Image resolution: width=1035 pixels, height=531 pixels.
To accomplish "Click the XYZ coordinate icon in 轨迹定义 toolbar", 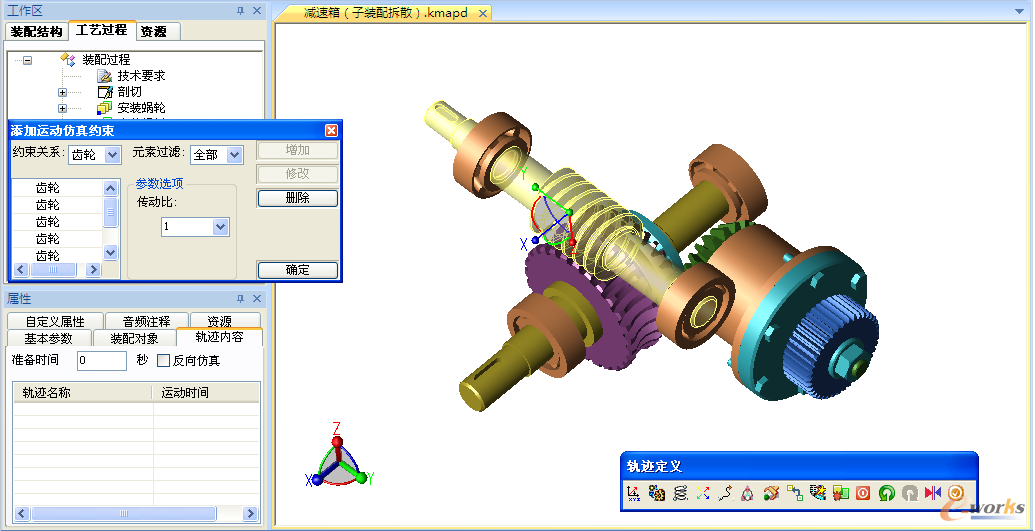I will 634,493.
